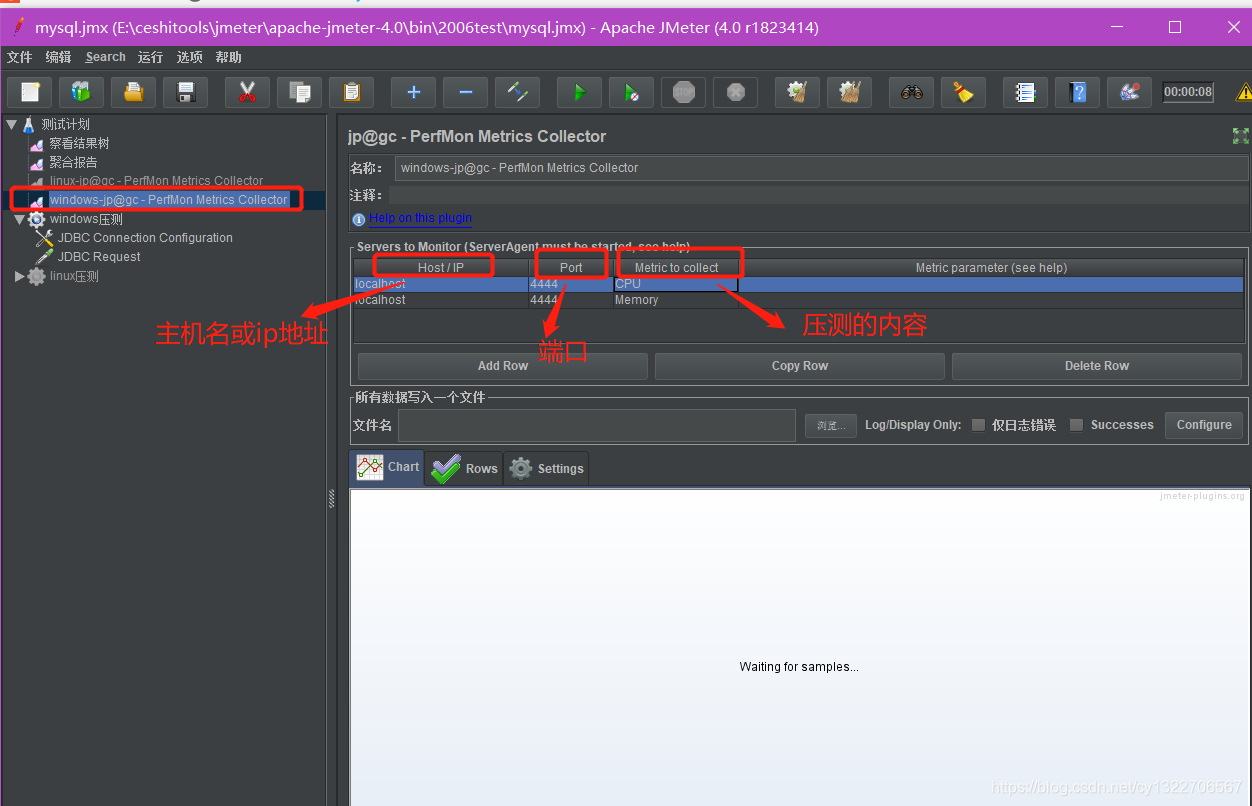The width and height of the screenshot is (1252, 806).
Task: Stop the running test icon
Action: pos(684,92)
